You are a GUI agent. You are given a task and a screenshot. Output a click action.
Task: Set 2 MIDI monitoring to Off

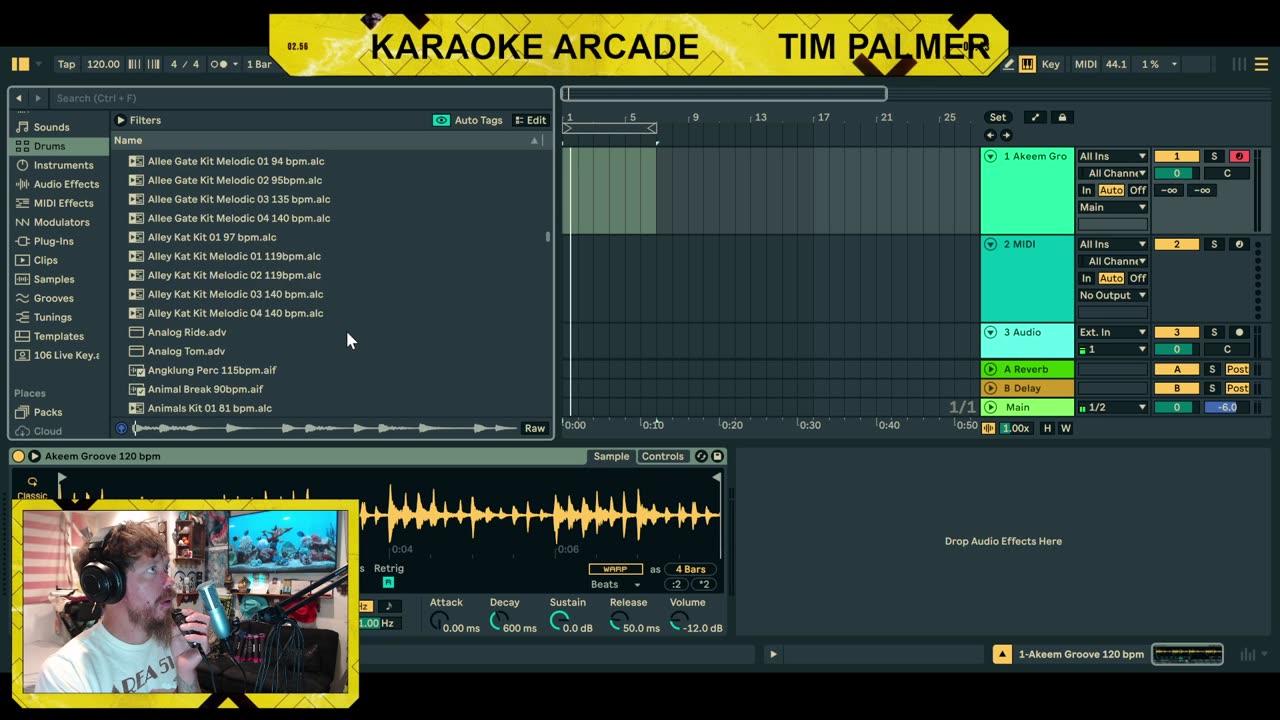click(x=1137, y=278)
